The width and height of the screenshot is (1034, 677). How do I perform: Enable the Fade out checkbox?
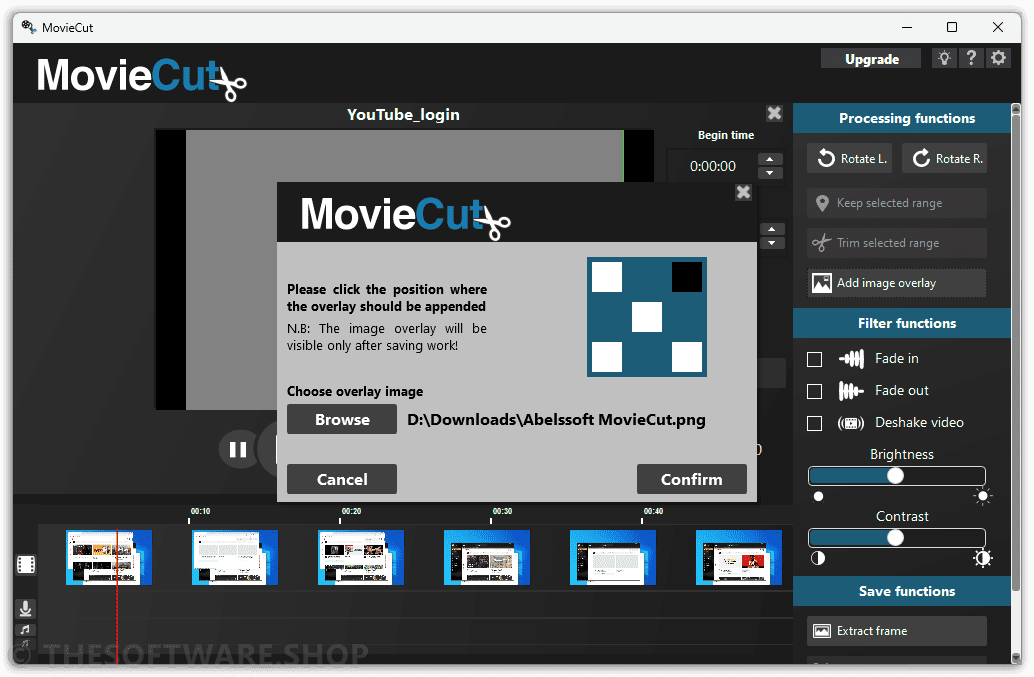(814, 392)
